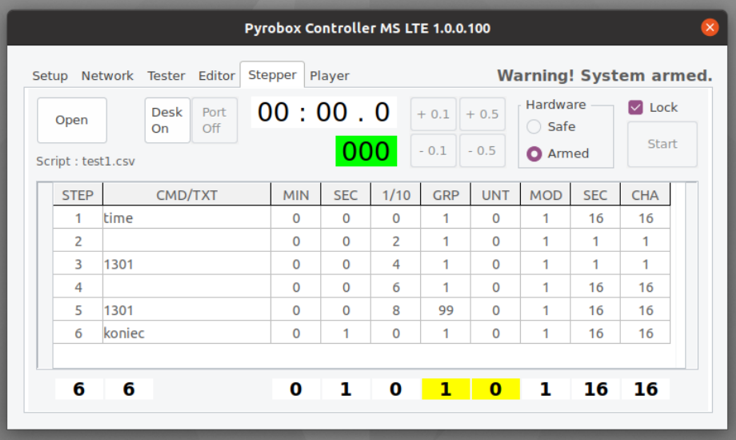
Task: Select the koniec row in step table
Action: click(186, 333)
